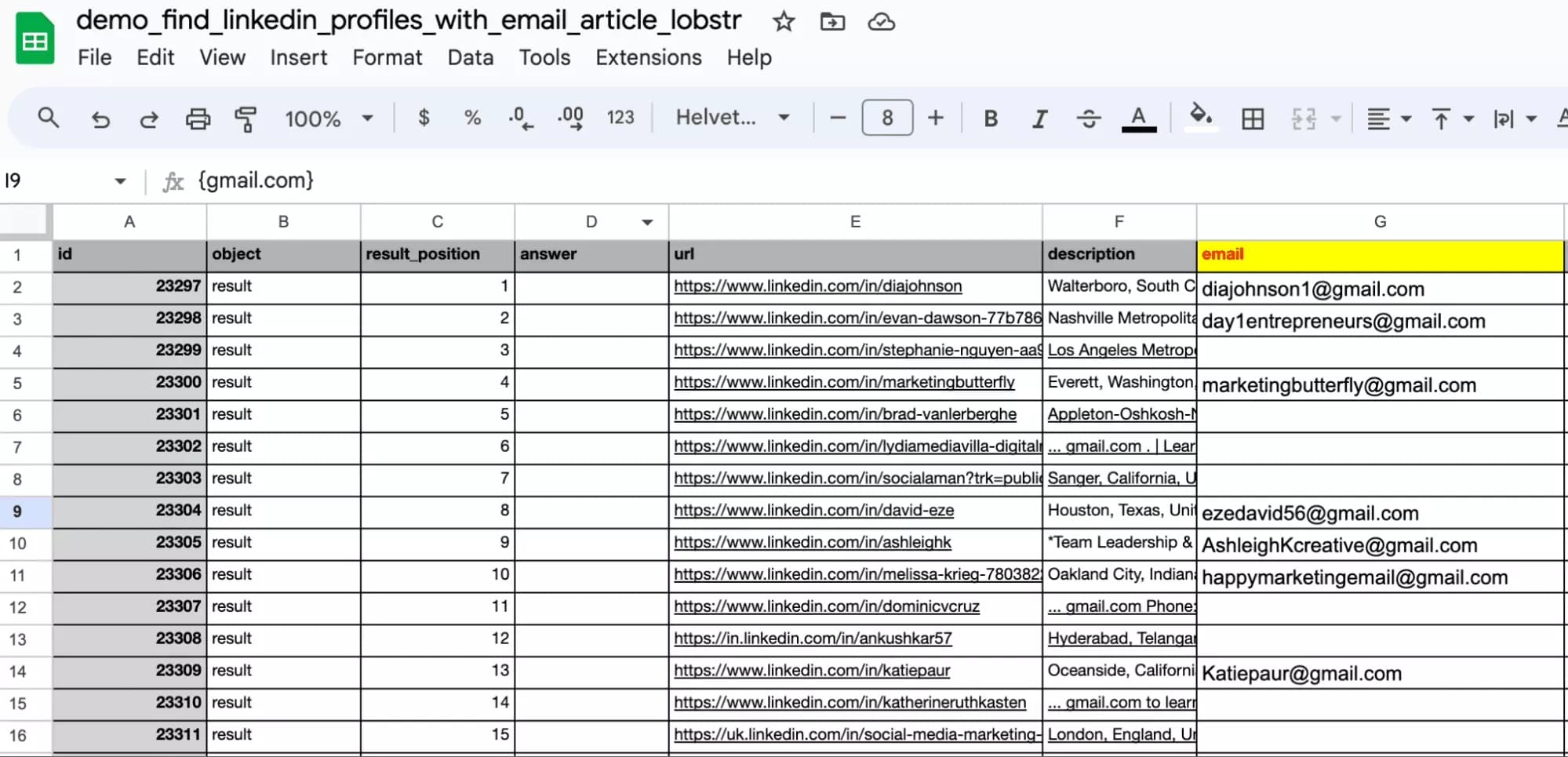Image resolution: width=1568 pixels, height=757 pixels.
Task: Click the percent format icon
Action: 471,118
